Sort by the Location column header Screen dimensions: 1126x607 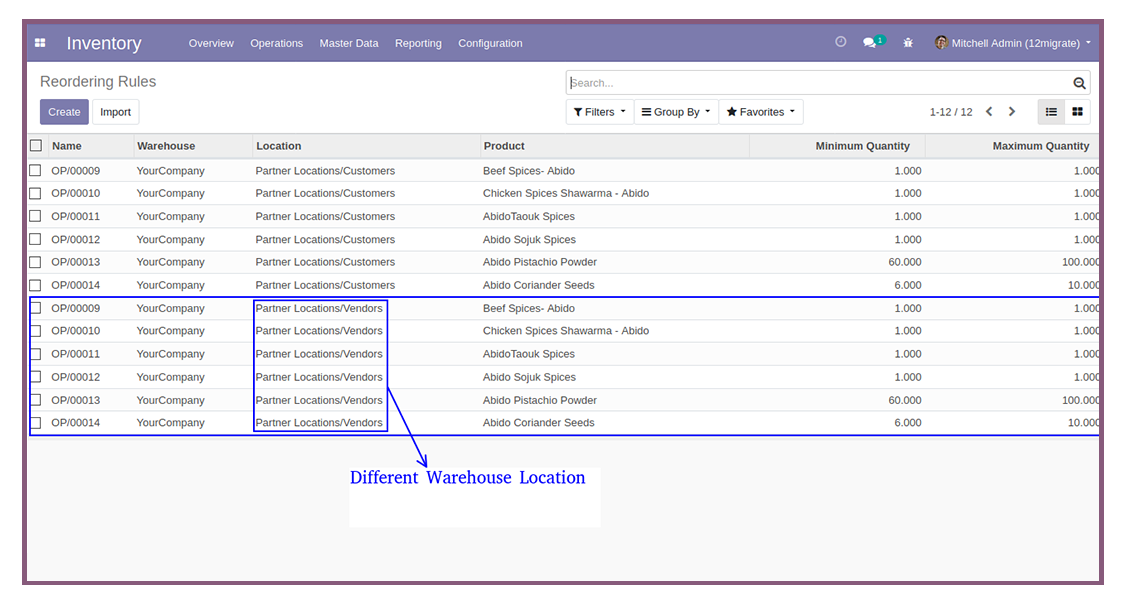279,146
